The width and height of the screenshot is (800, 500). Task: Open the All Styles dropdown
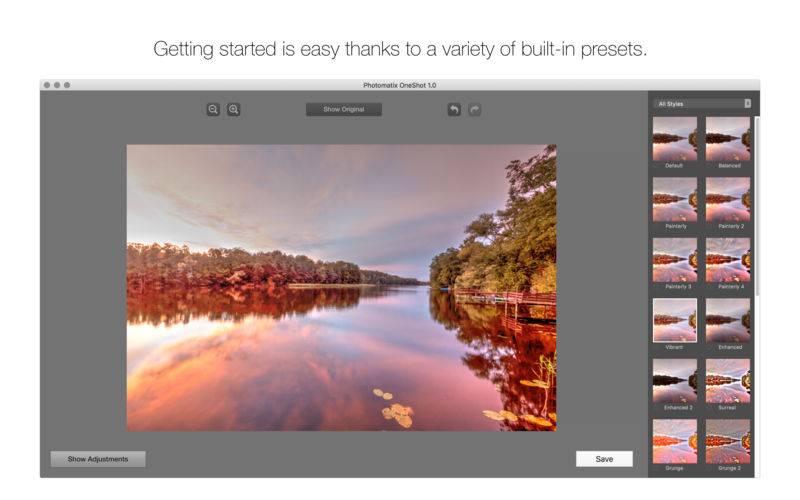click(703, 104)
